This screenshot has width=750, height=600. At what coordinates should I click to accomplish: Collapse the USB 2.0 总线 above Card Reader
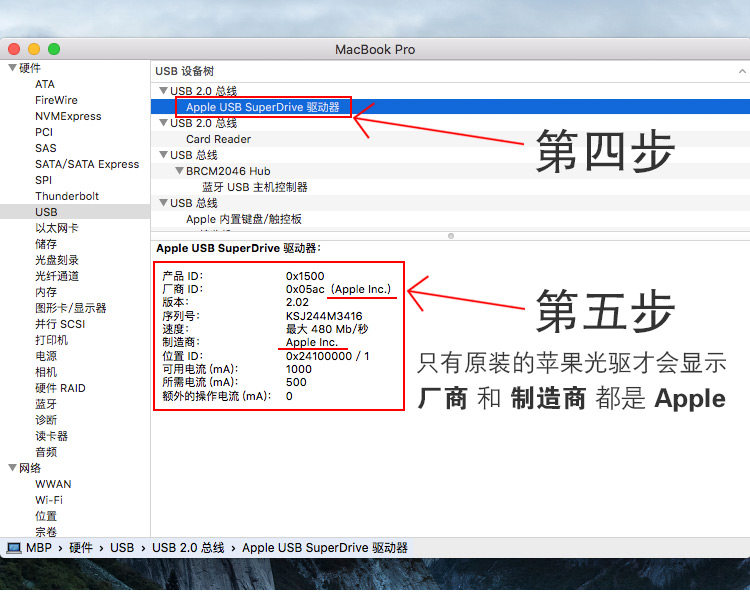163,122
